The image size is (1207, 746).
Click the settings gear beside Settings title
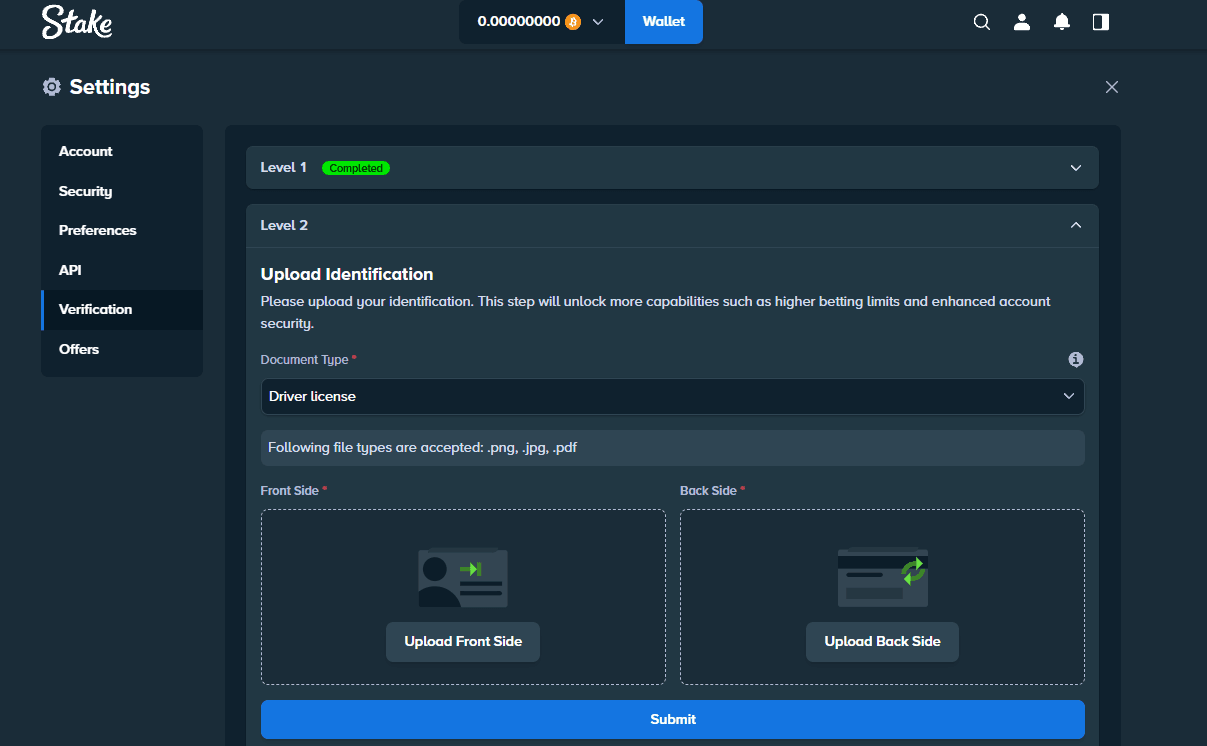[51, 87]
